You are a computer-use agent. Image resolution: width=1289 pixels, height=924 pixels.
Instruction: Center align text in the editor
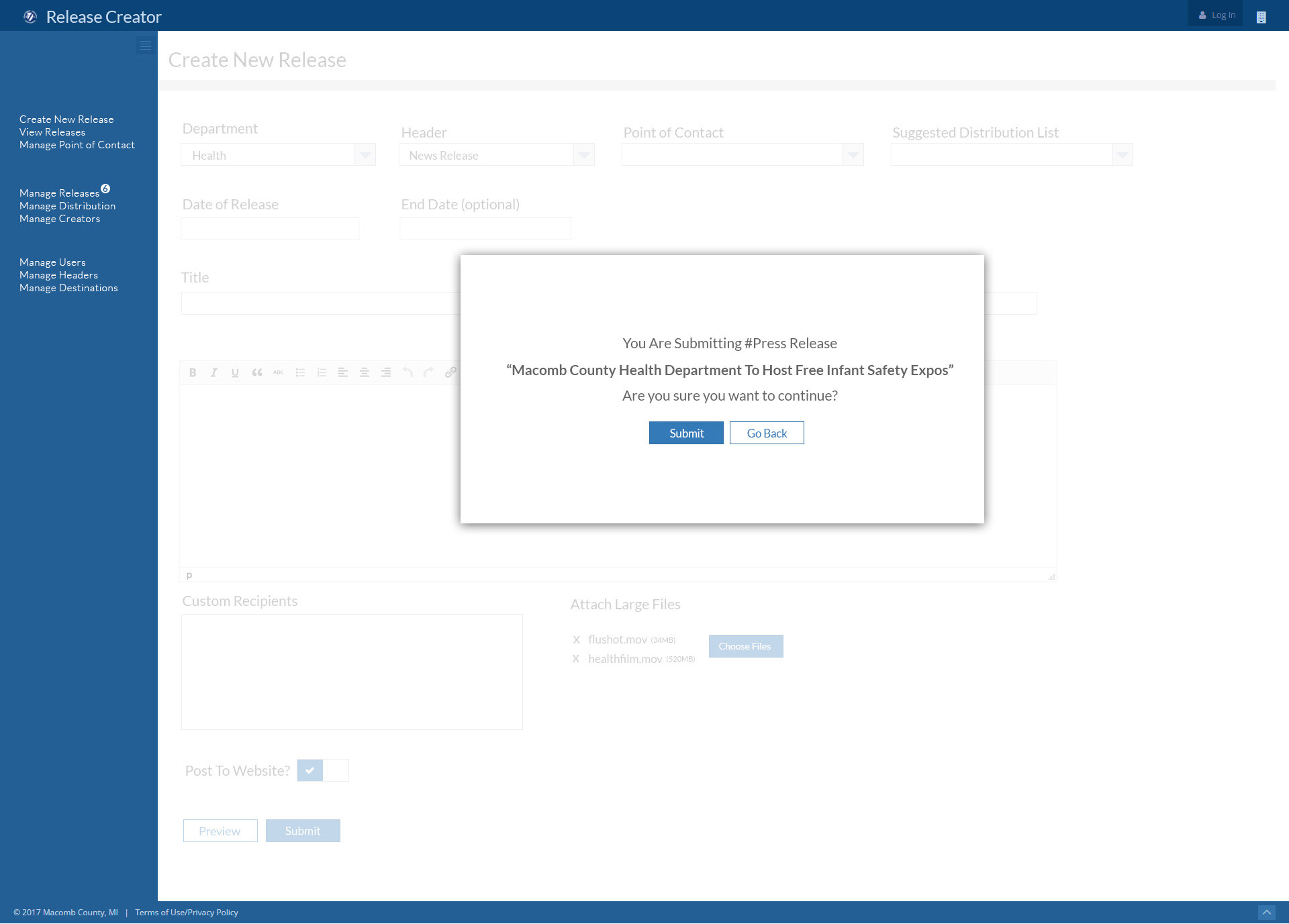coord(365,372)
